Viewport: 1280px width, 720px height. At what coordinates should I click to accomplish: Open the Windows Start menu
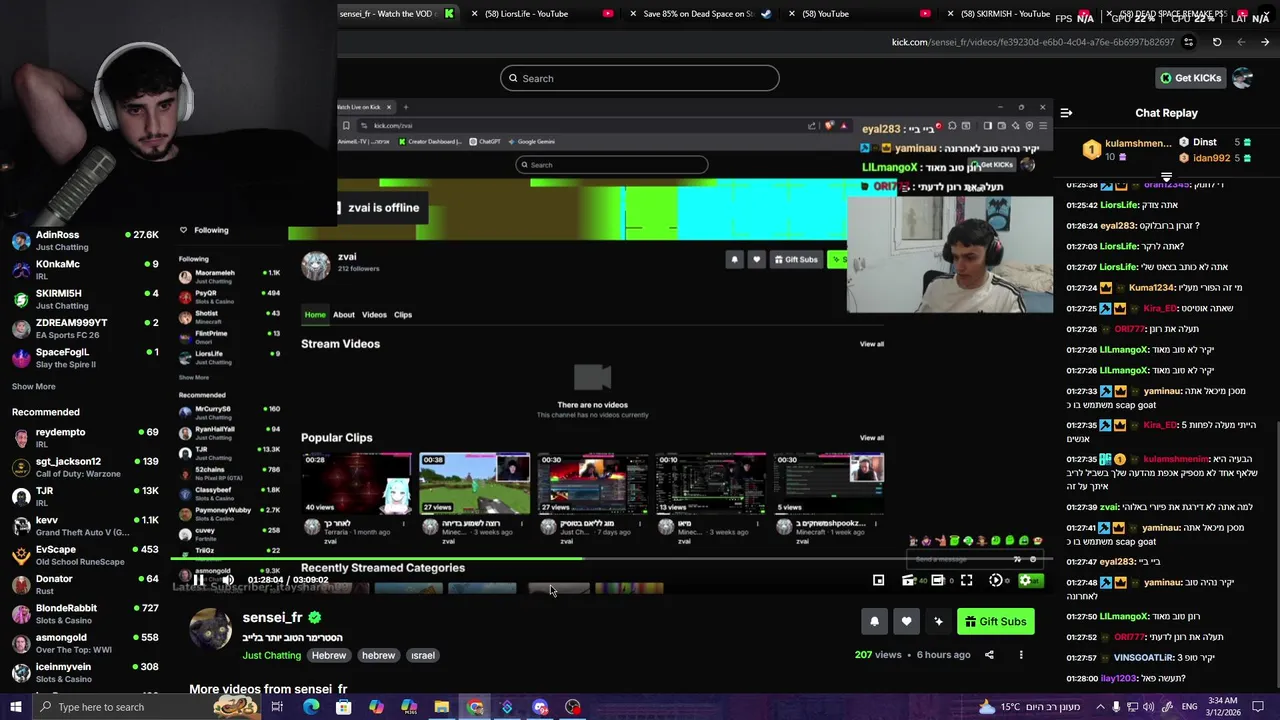15,707
